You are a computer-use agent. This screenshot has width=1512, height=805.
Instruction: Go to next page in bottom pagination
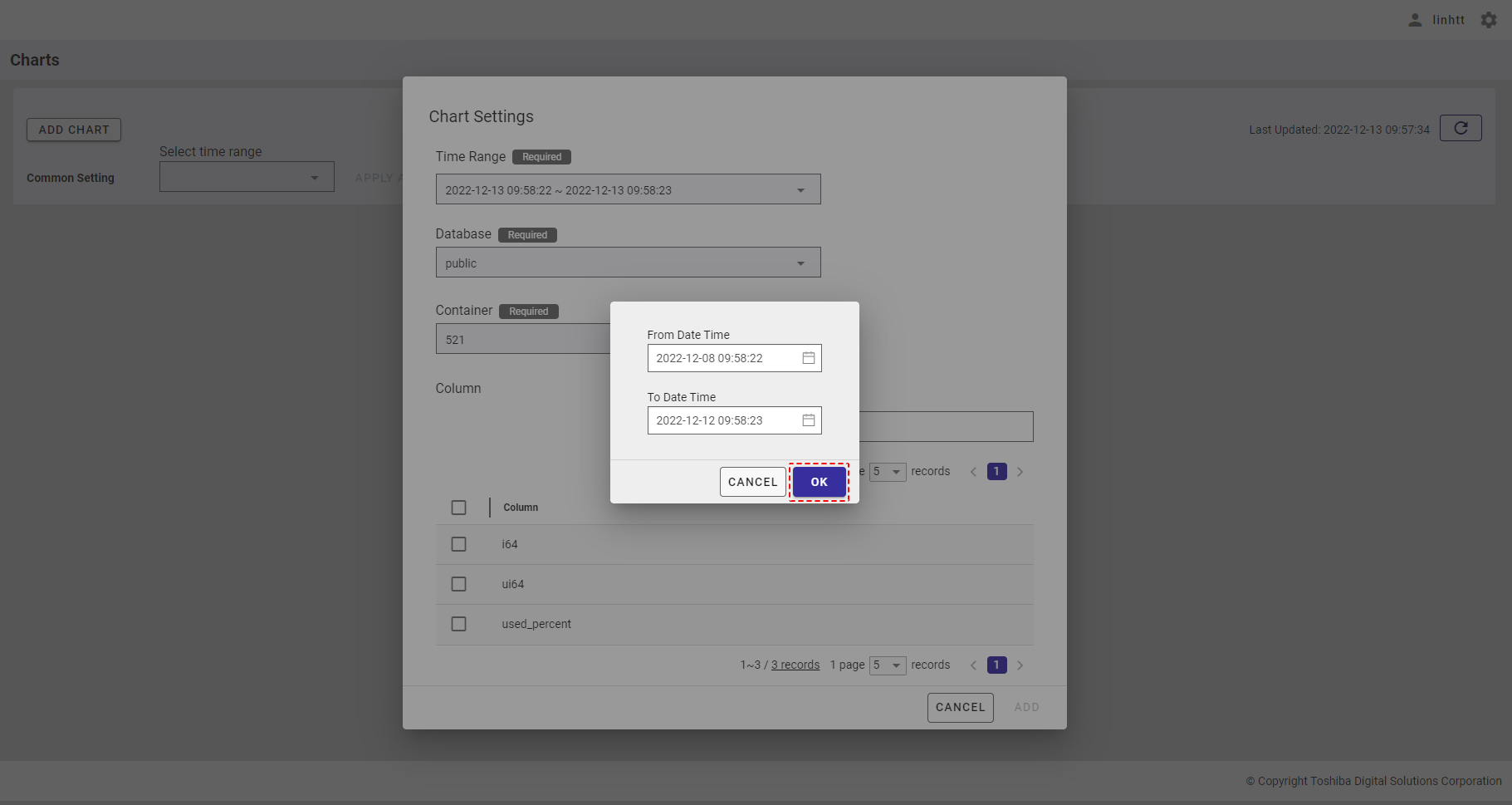[x=1020, y=665]
